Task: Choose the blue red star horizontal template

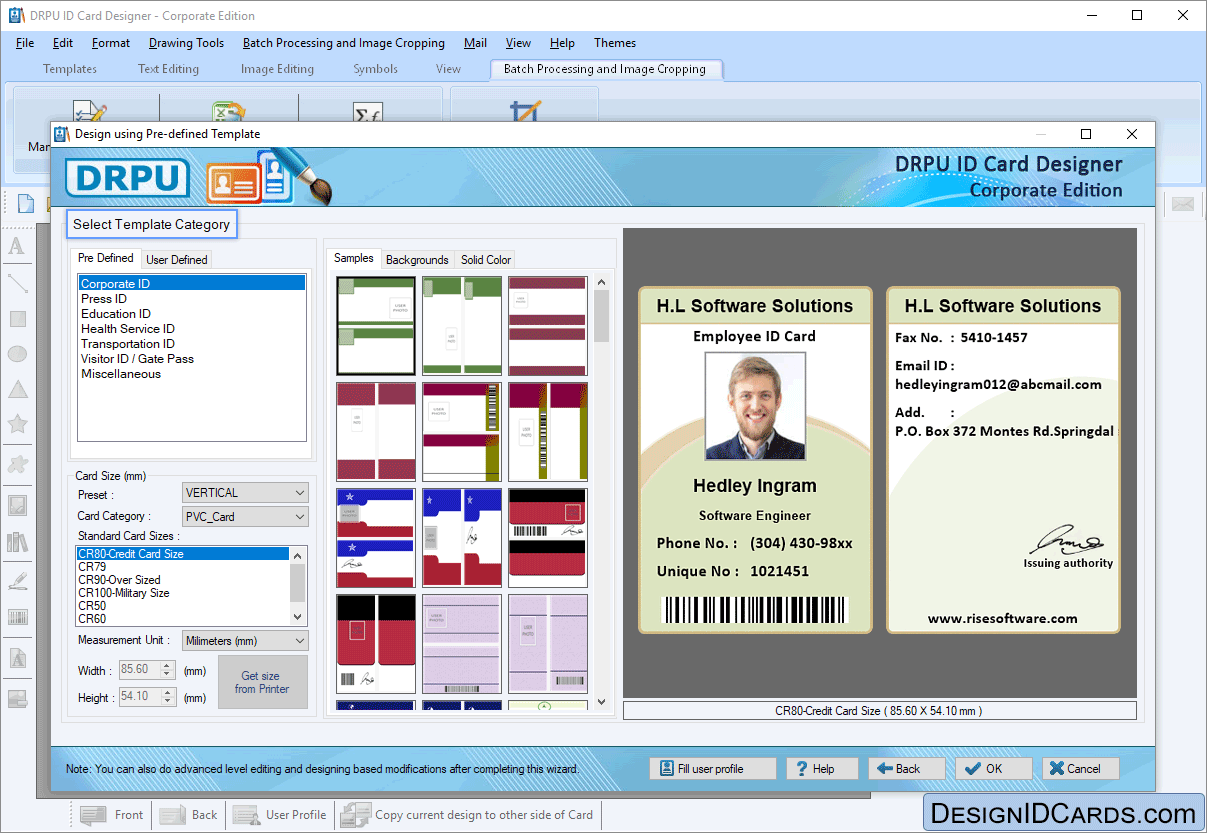Action: pos(376,538)
